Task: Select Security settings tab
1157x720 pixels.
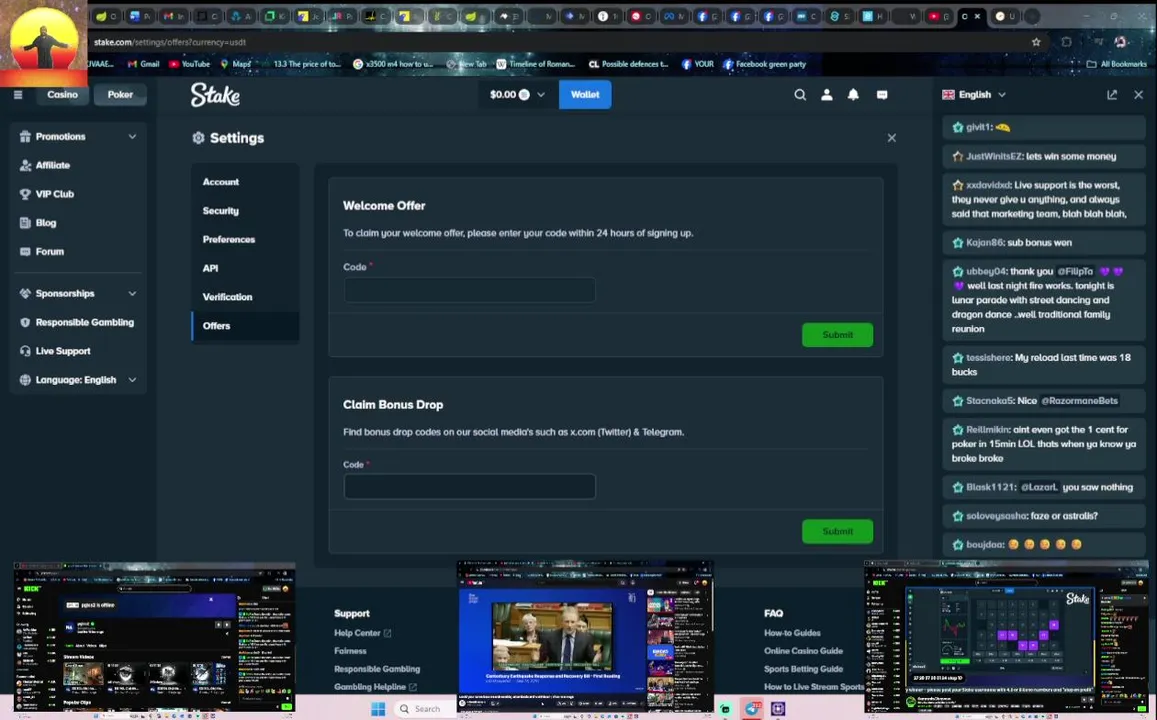Action: [x=245, y=210]
